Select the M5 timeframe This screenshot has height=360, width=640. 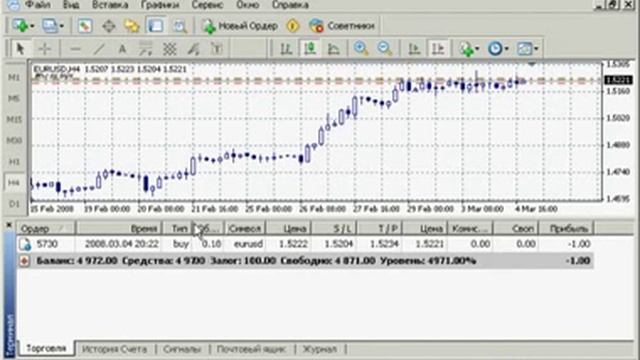[x=14, y=98]
